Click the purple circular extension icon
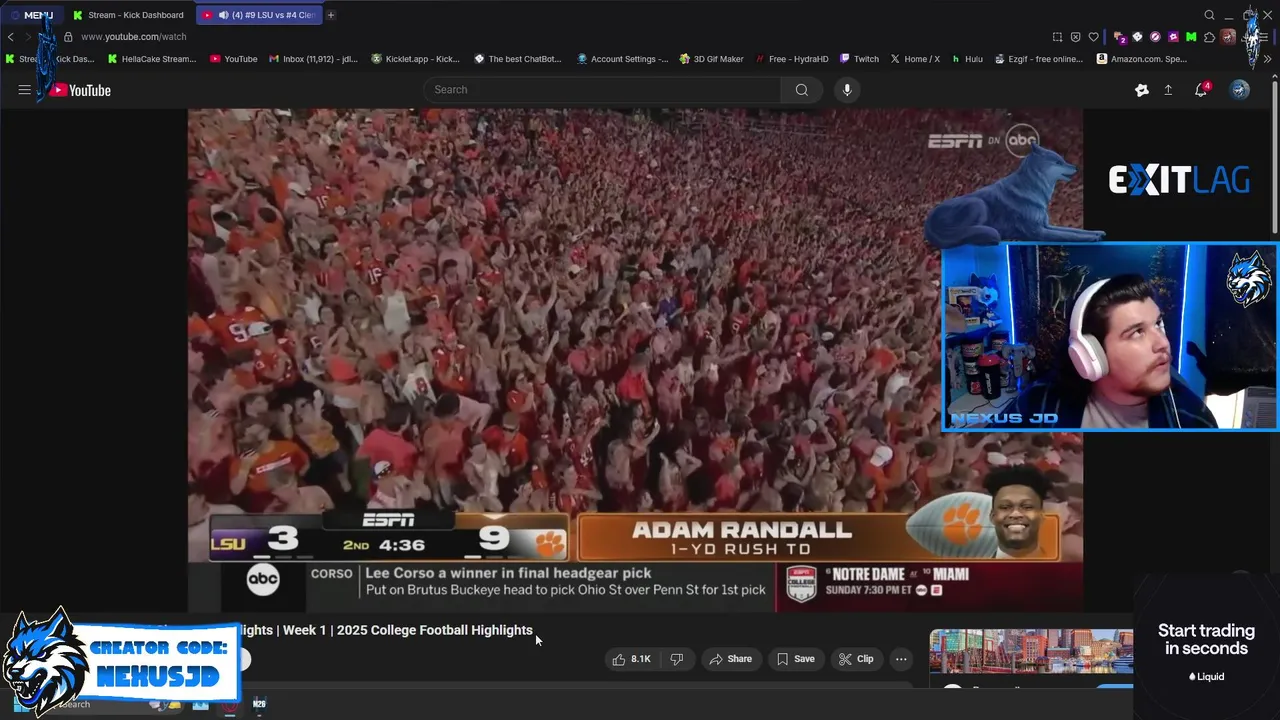 [x=1155, y=37]
